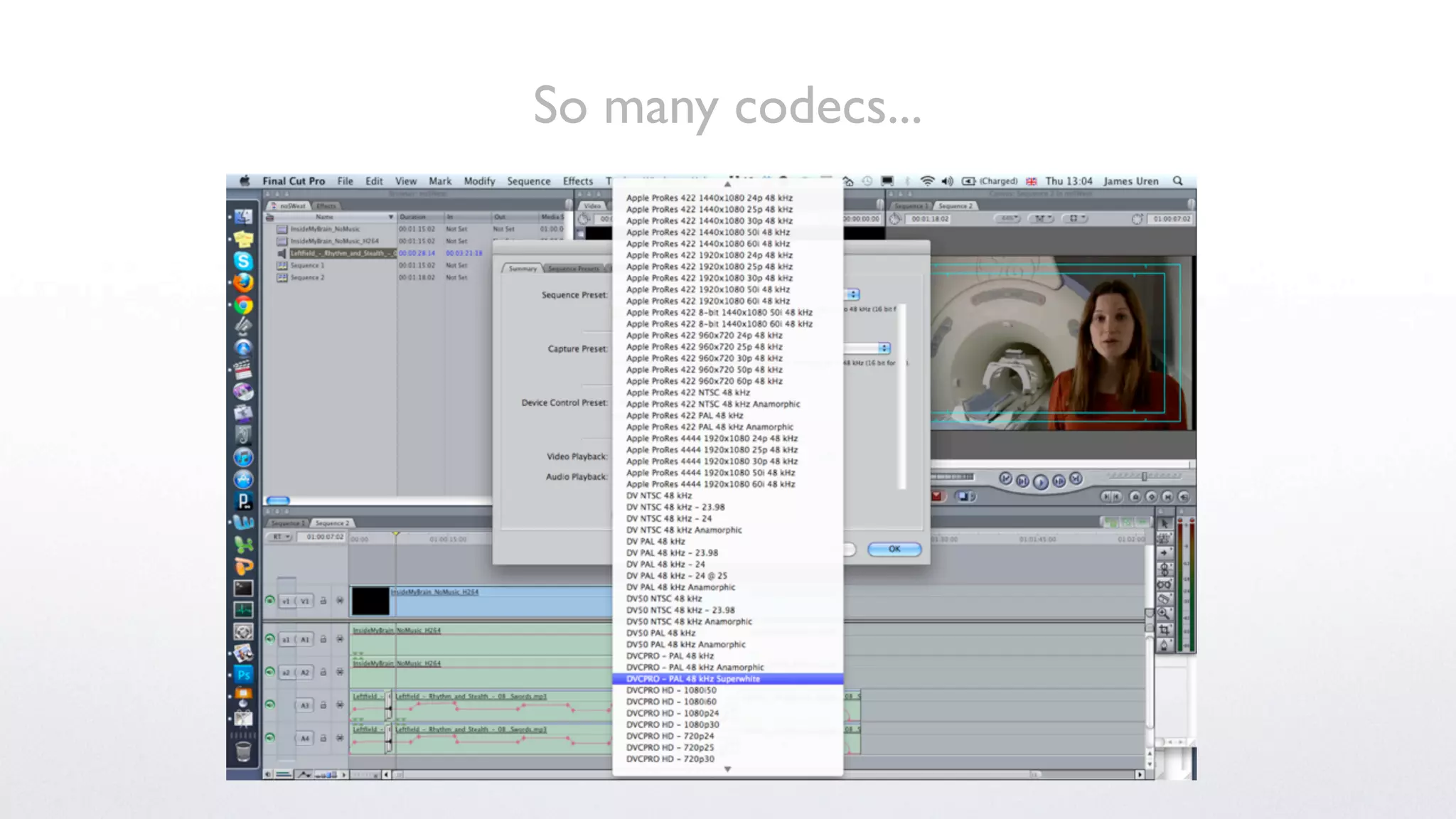Open the Capture Preset dropdown arrows
The height and width of the screenshot is (819, 1456).
tap(884, 348)
